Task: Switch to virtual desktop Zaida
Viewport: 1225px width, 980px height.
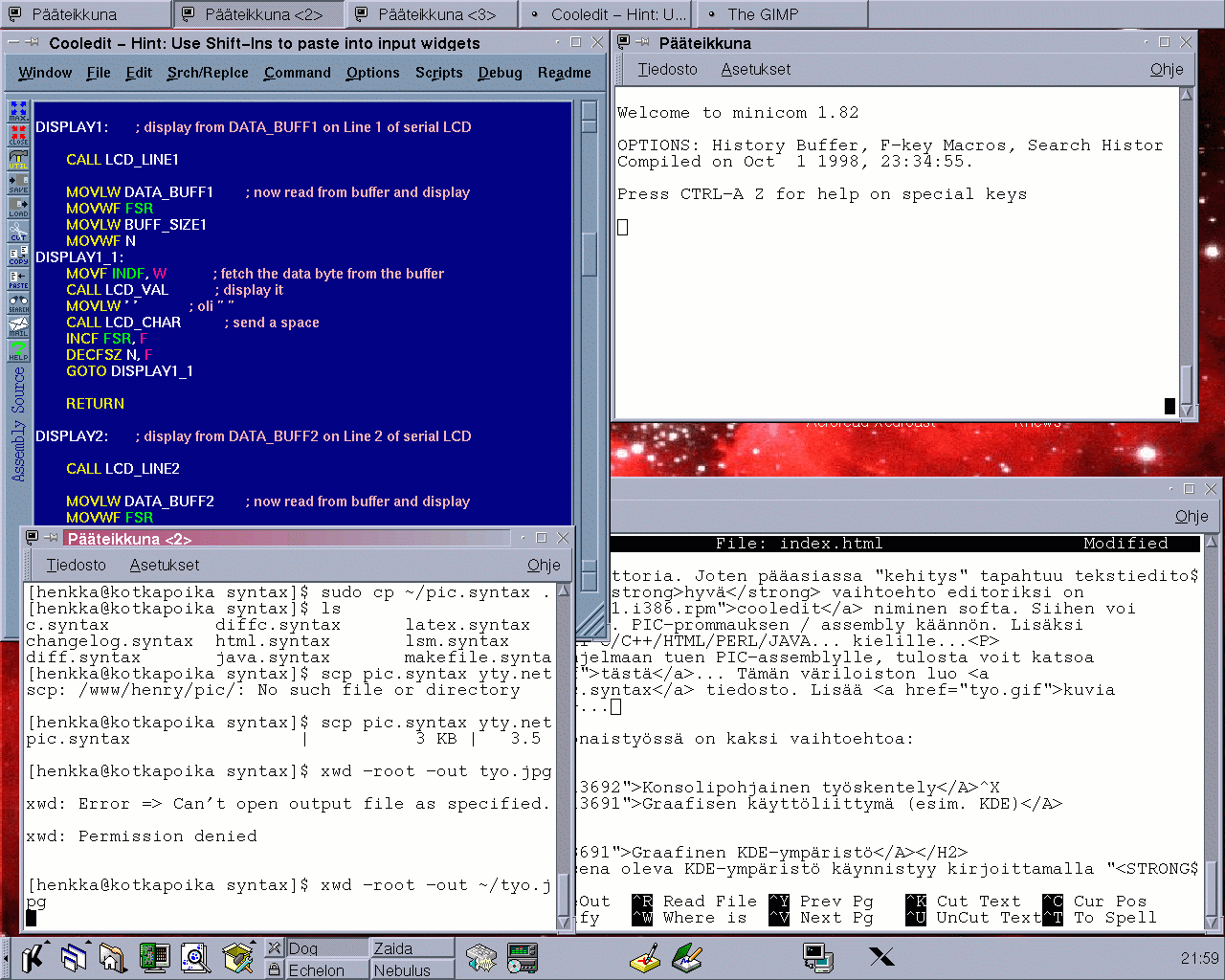Action: tap(412, 948)
